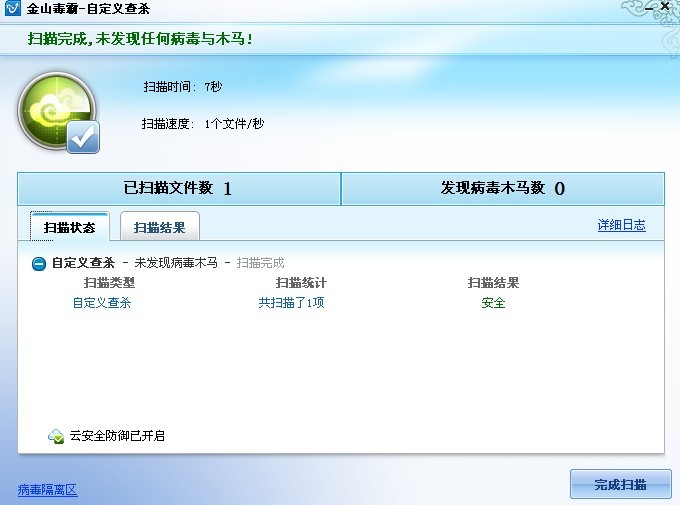Collapse the 自定义查杀 scan group

[x=39, y=263]
